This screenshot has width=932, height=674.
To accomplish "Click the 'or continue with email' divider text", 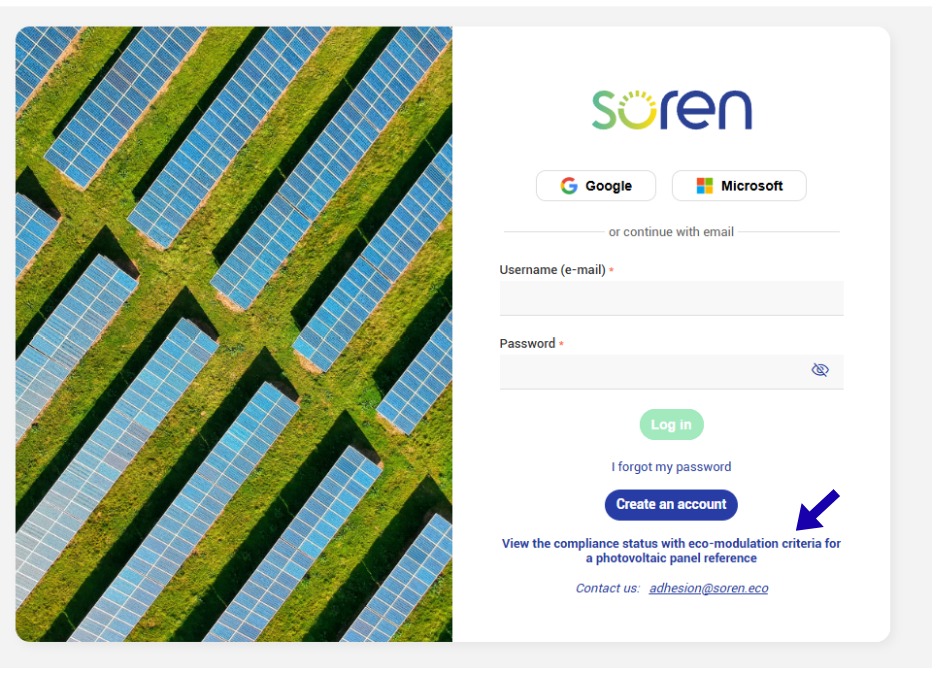I will pos(672,232).
